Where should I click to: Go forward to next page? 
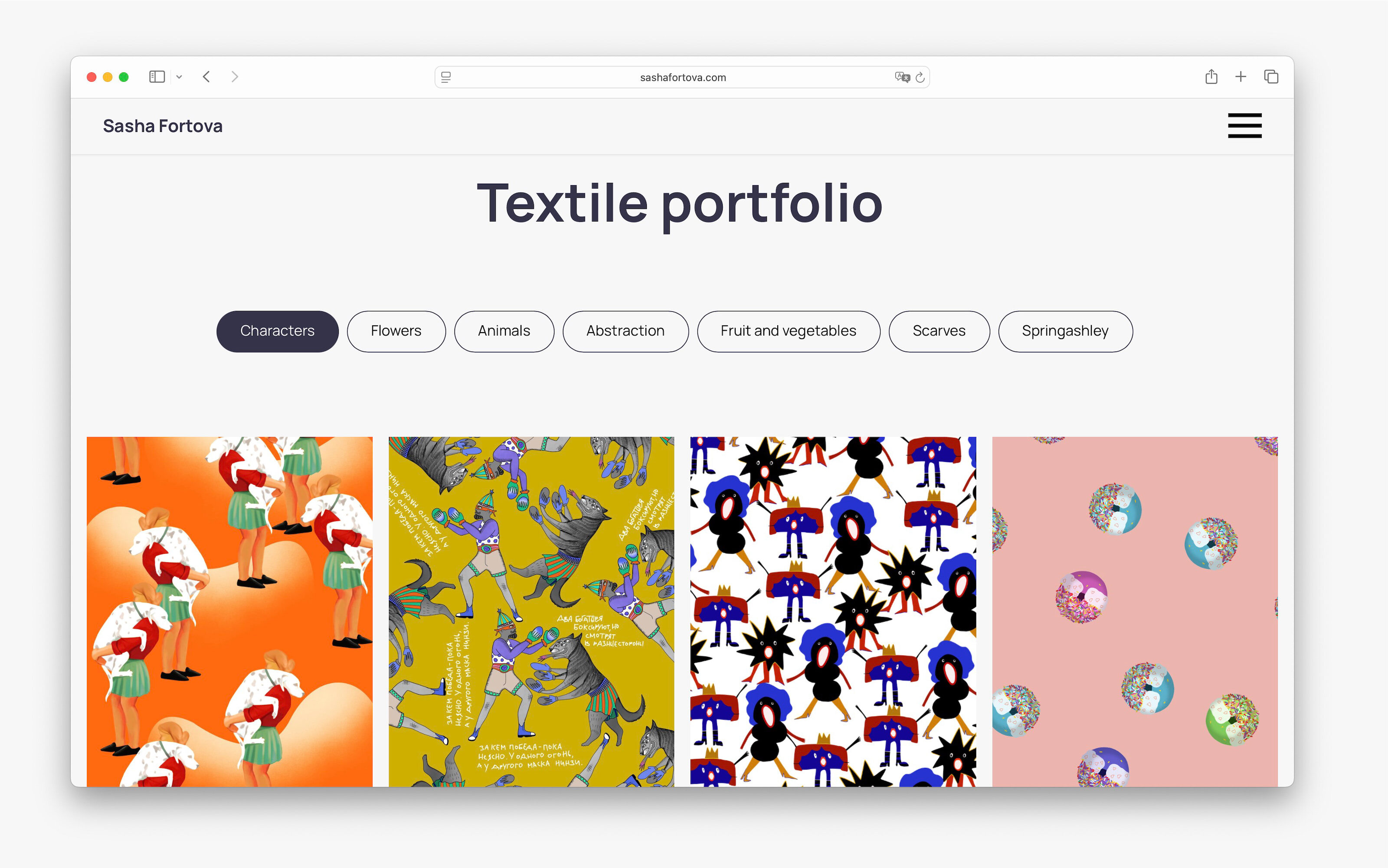[234, 77]
